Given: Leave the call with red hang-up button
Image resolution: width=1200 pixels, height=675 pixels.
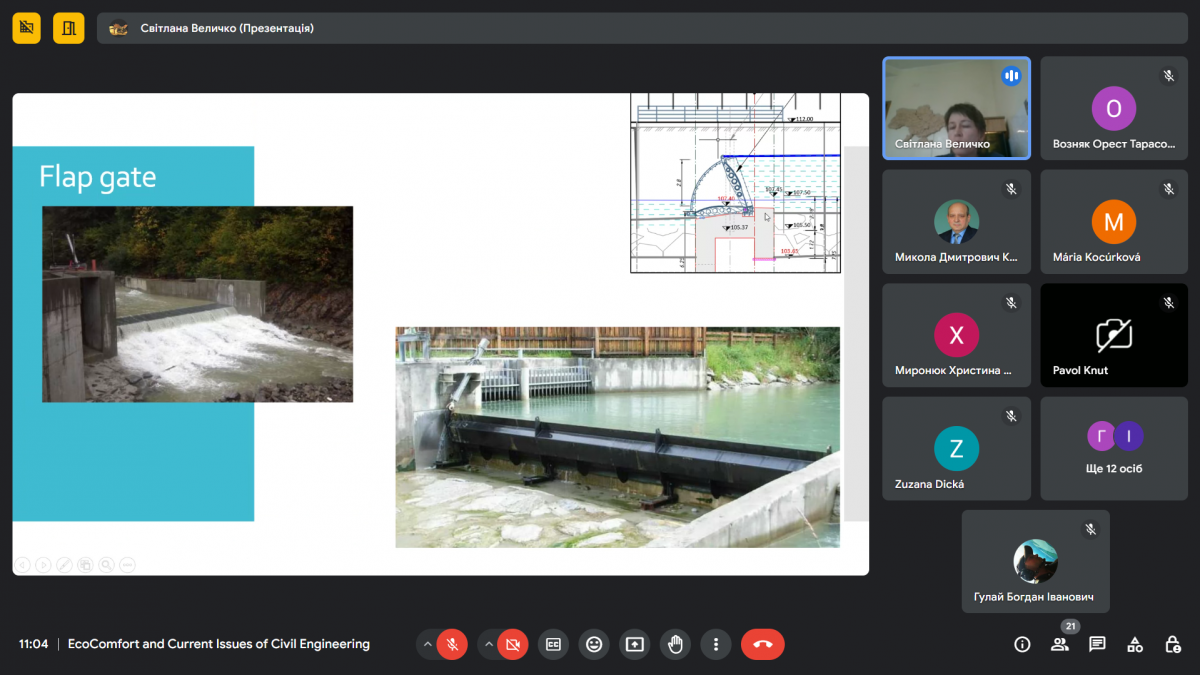Looking at the screenshot, I should pyautogui.click(x=763, y=645).
